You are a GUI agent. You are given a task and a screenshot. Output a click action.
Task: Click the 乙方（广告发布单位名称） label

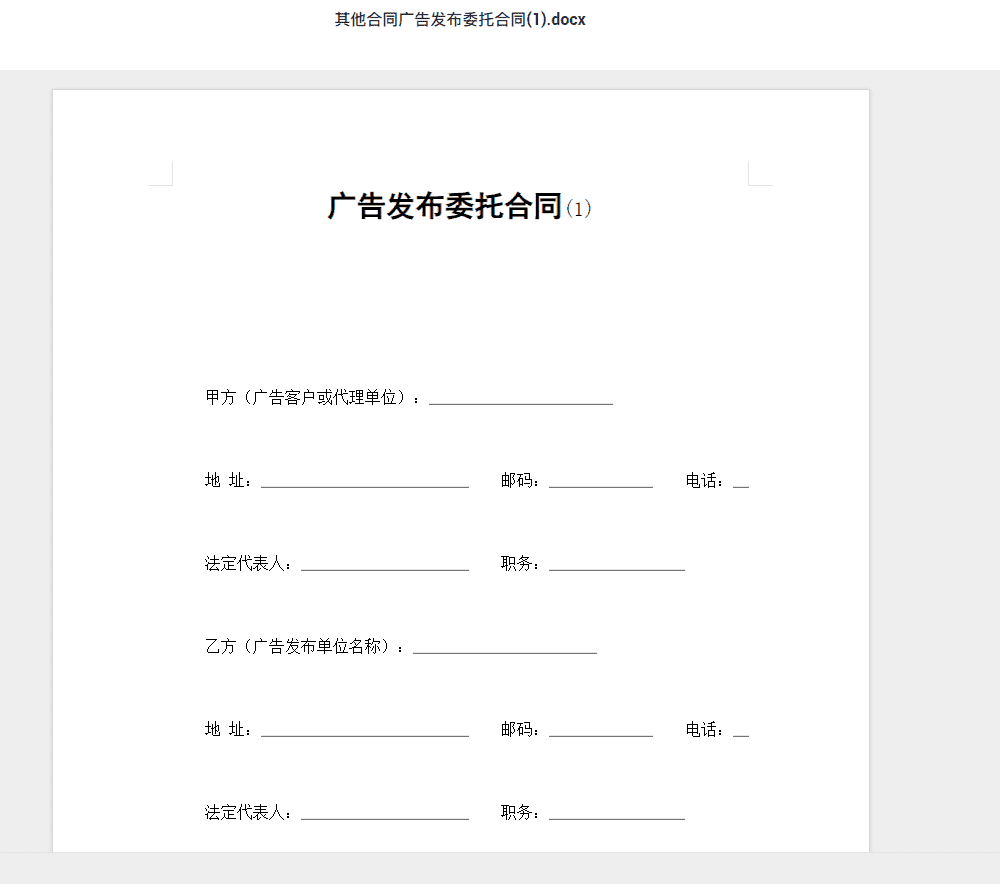pos(304,646)
